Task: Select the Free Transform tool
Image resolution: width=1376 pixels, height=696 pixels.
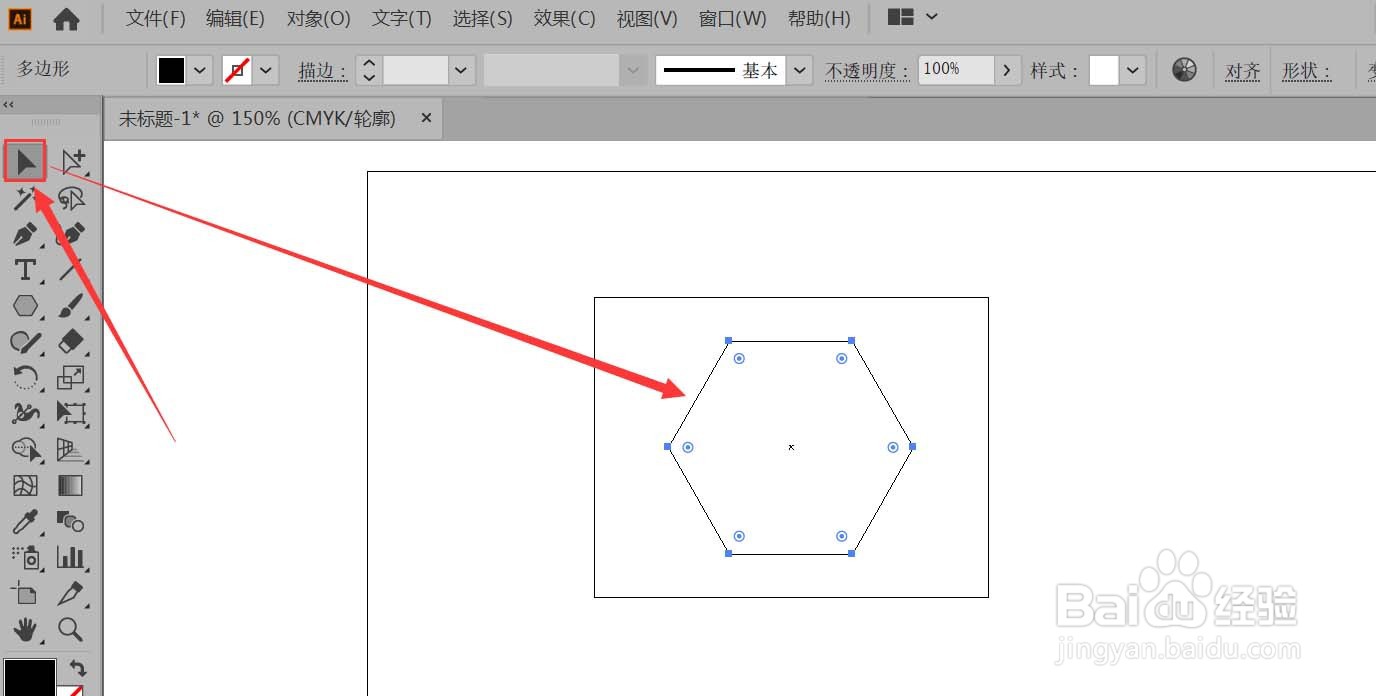Action: point(71,413)
